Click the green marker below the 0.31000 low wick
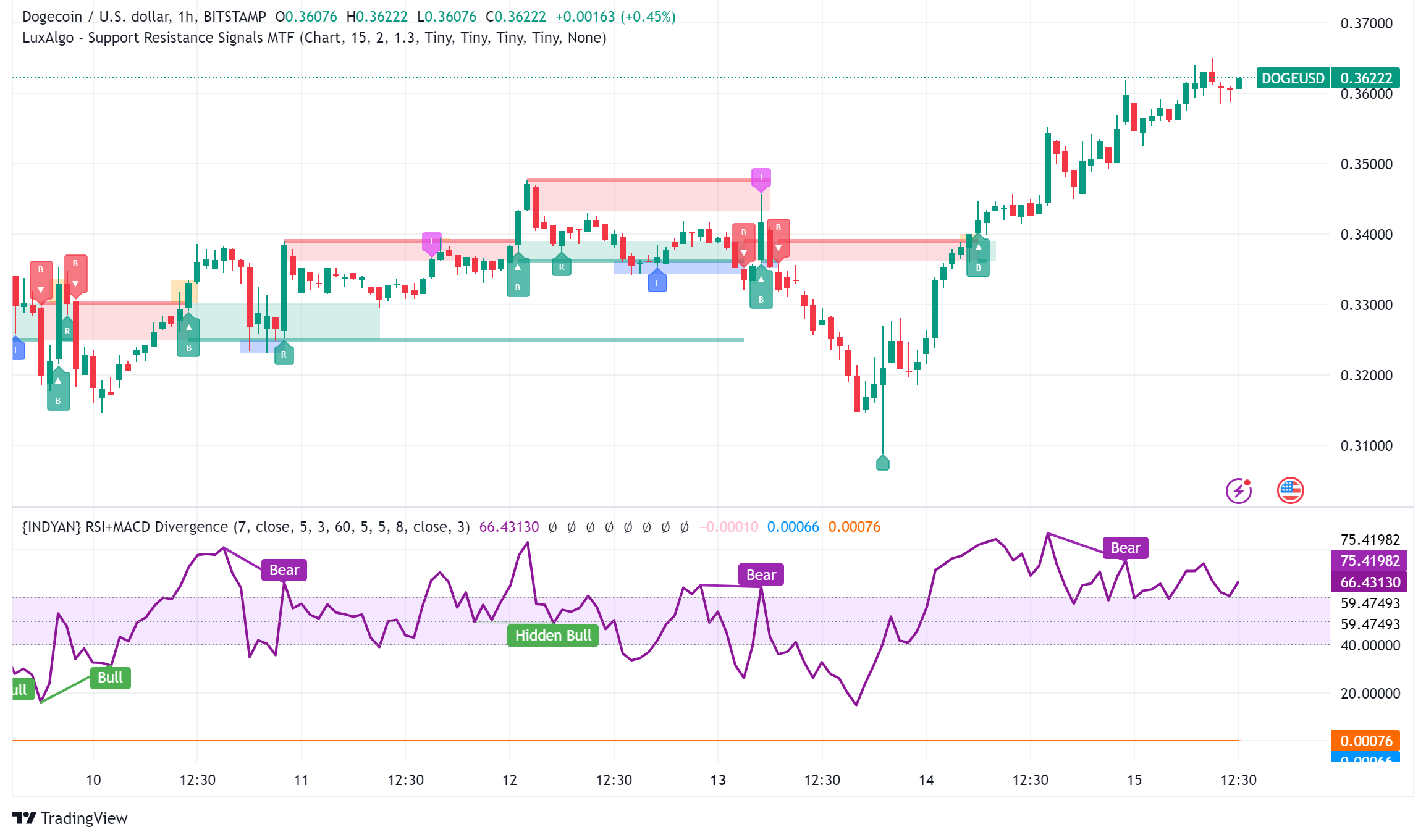 (x=883, y=462)
